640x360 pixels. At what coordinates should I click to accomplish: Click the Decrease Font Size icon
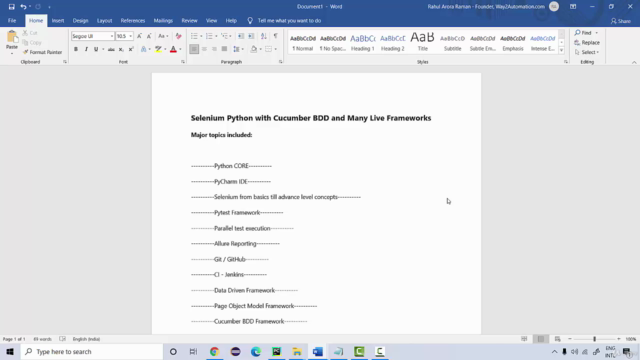(149, 36)
